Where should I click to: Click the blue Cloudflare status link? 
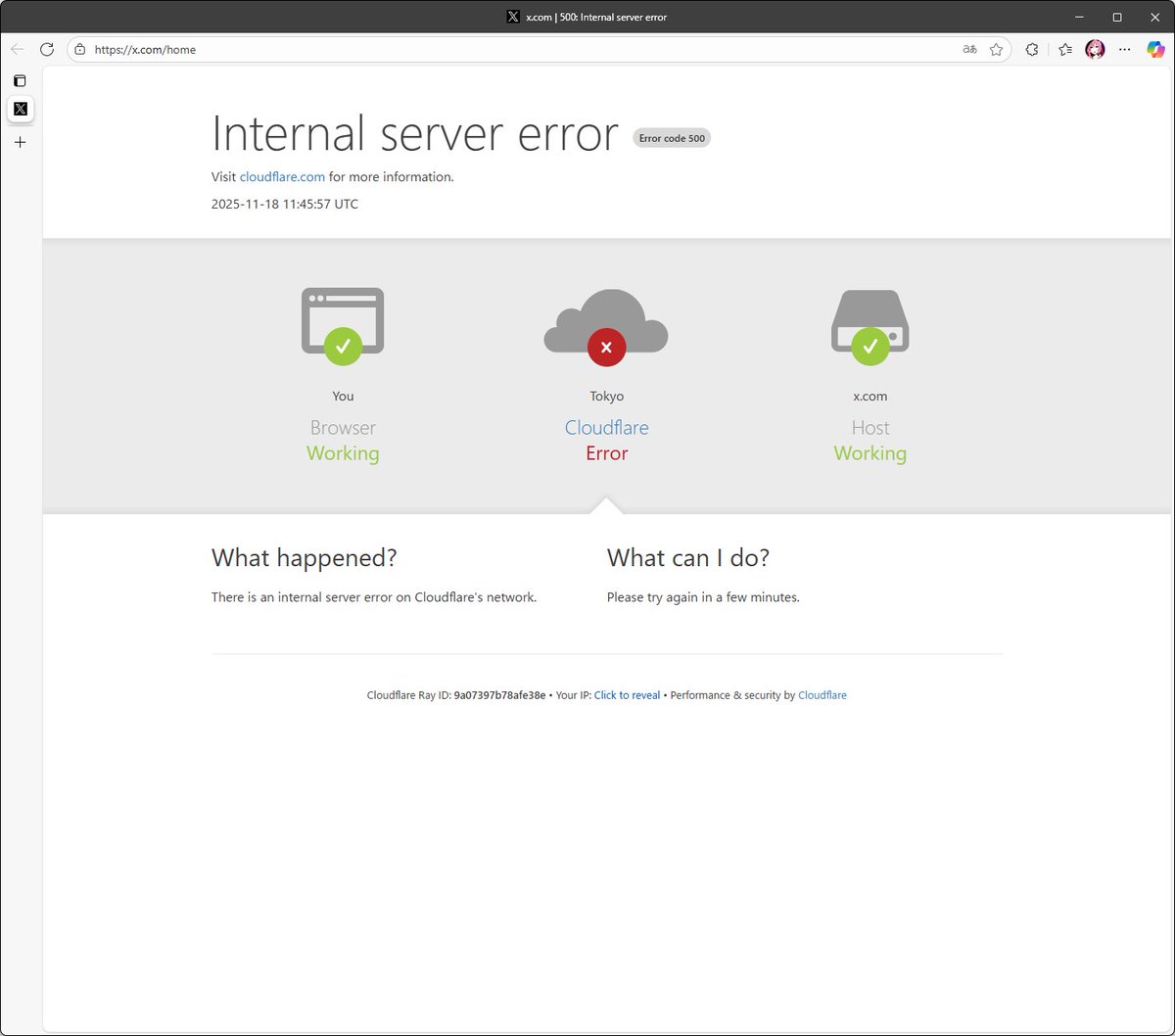click(x=607, y=428)
